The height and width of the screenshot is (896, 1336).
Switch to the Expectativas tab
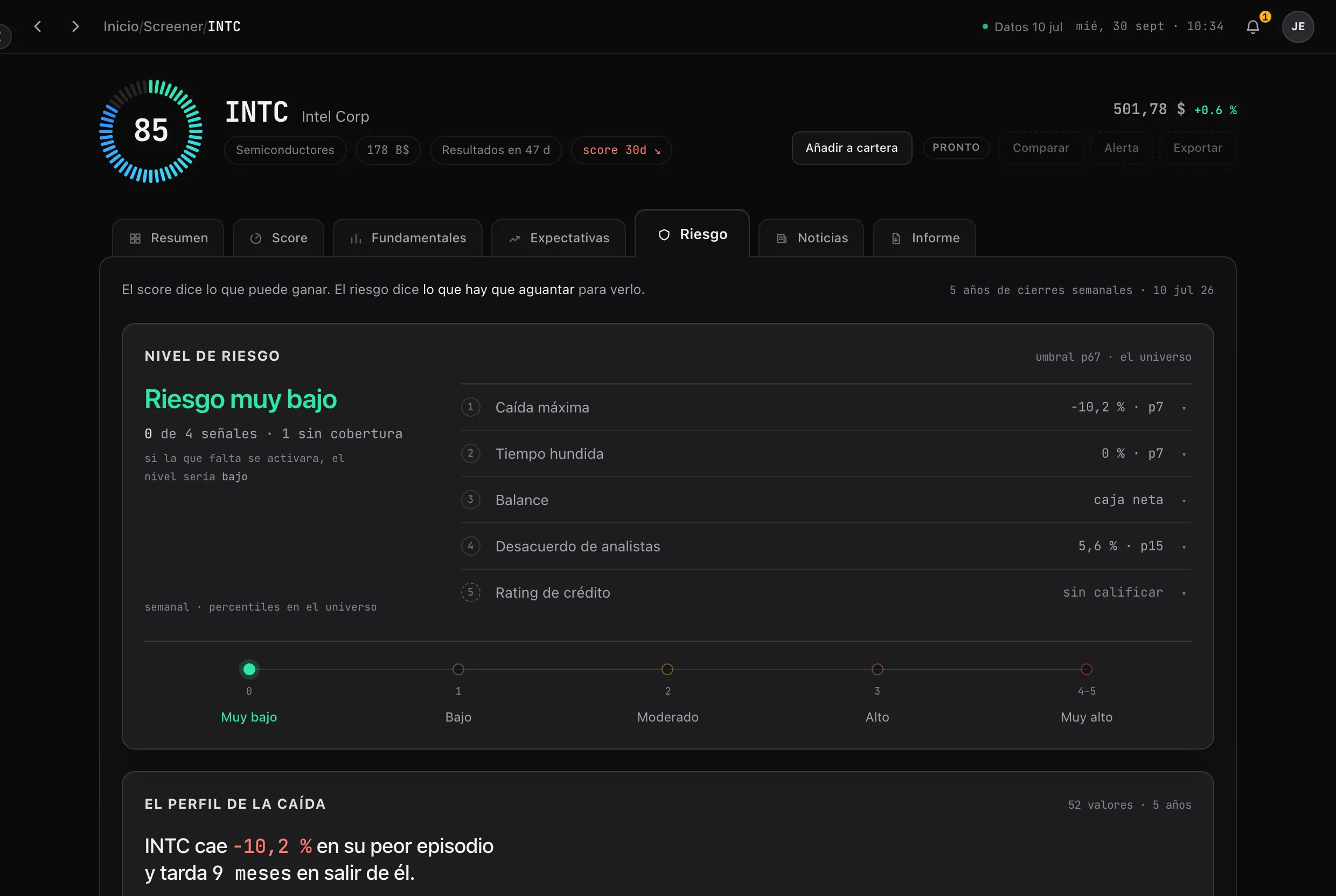(x=559, y=237)
